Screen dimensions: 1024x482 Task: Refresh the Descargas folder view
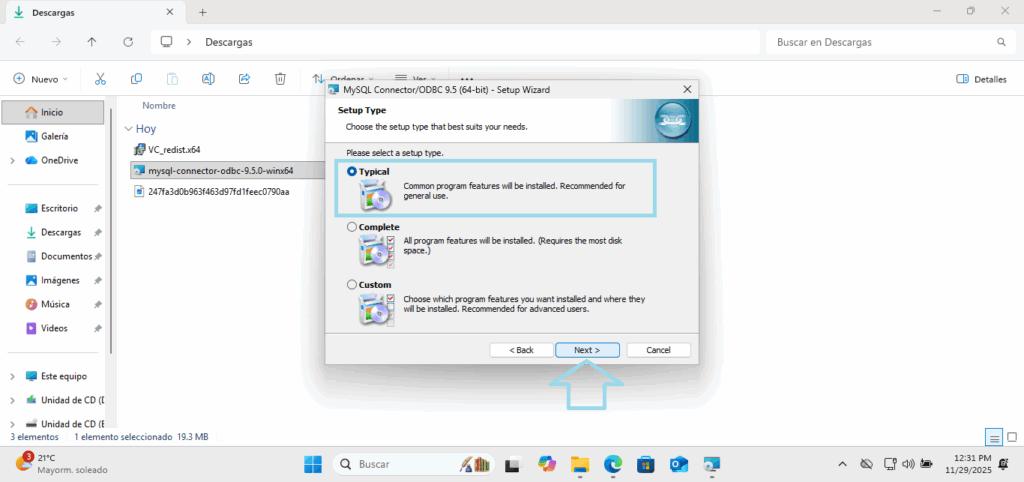128,43
